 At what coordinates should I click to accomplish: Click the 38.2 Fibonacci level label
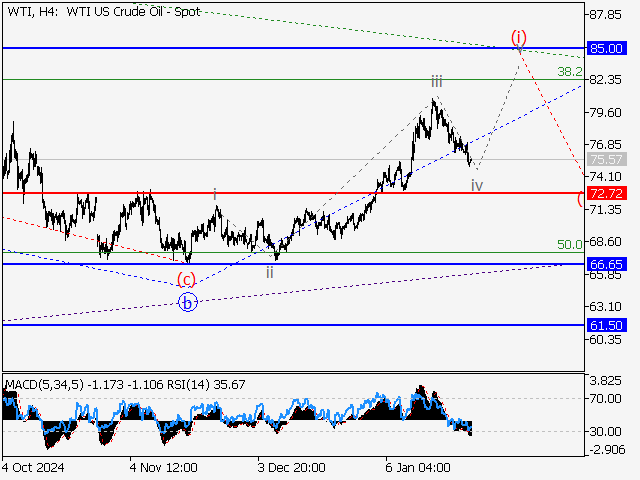click(569, 72)
